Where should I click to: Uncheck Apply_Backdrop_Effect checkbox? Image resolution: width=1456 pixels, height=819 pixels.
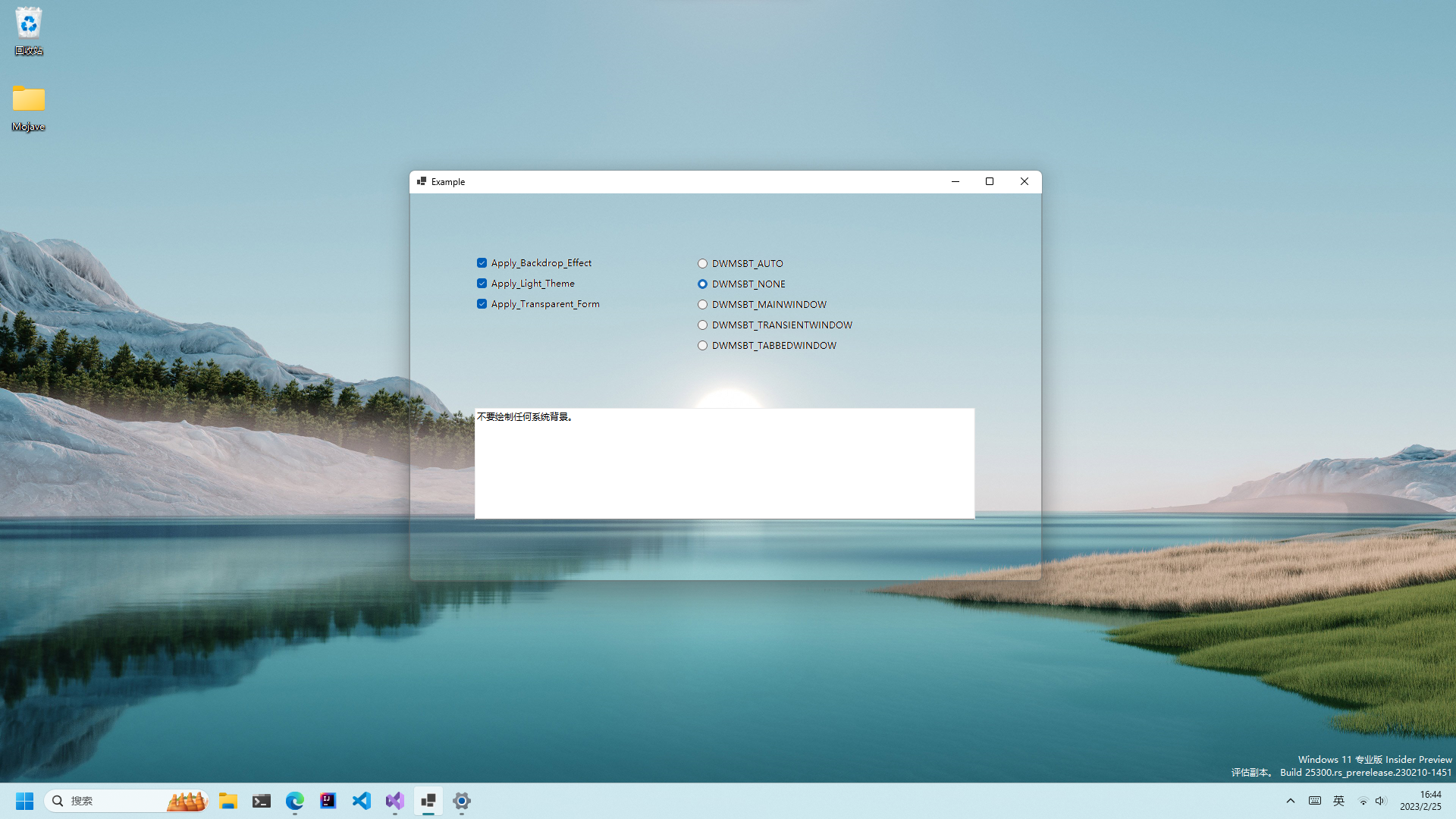[482, 263]
